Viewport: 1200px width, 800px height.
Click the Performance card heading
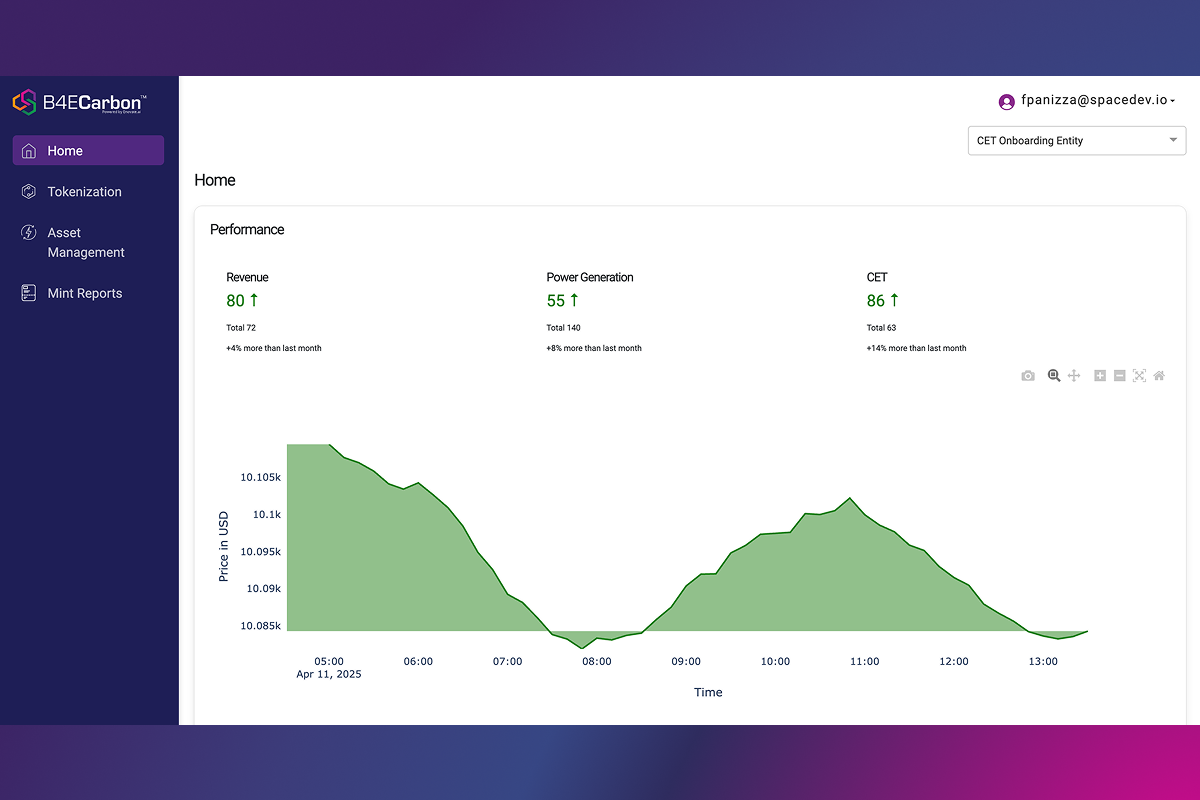pyautogui.click(x=247, y=230)
